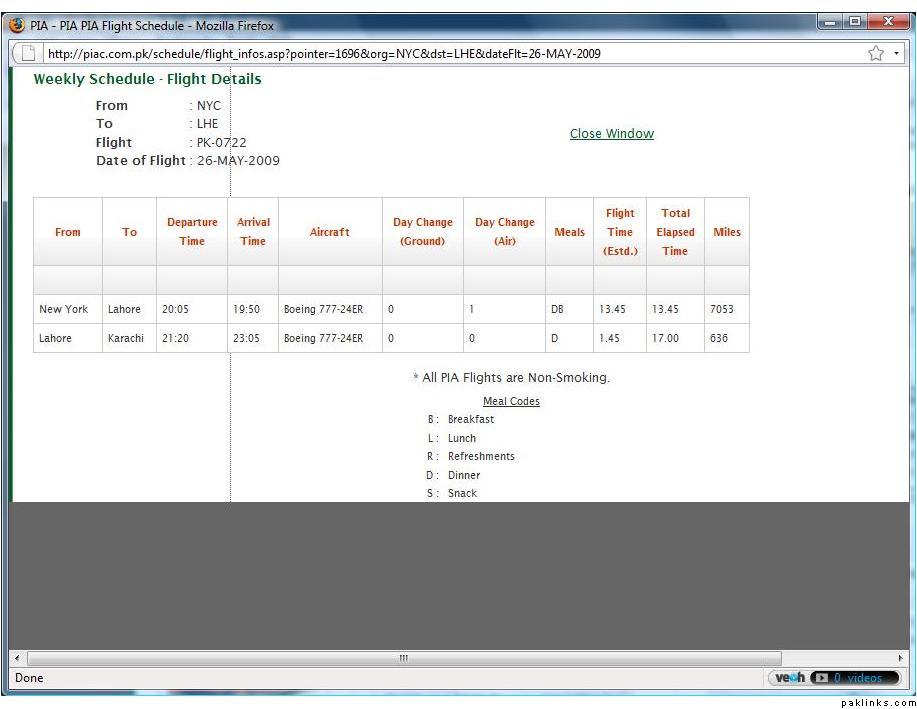Click the Veoh logo in status bar
This screenshot has height=709, width=917.
click(789, 678)
